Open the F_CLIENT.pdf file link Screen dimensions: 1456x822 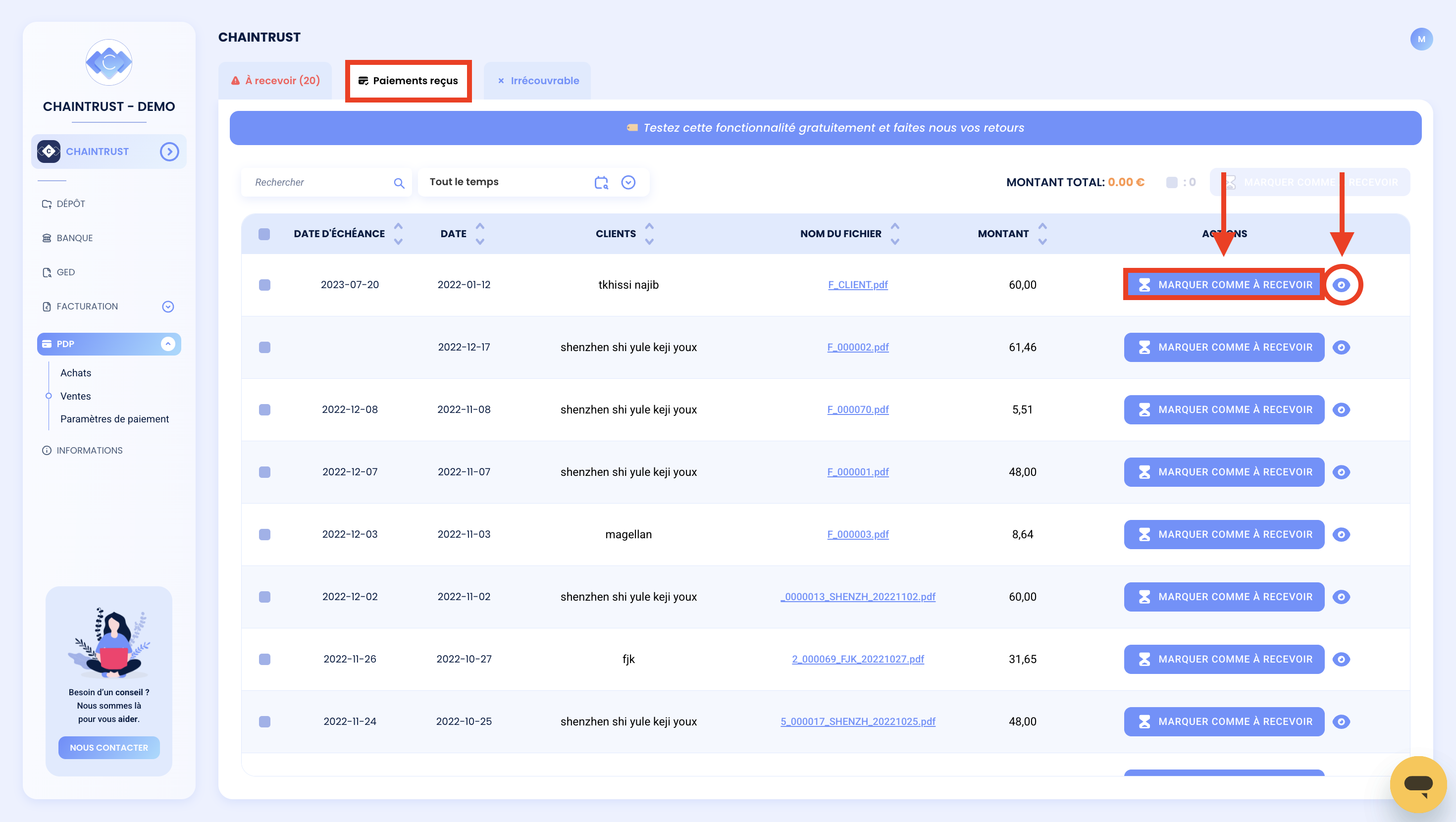click(x=857, y=285)
